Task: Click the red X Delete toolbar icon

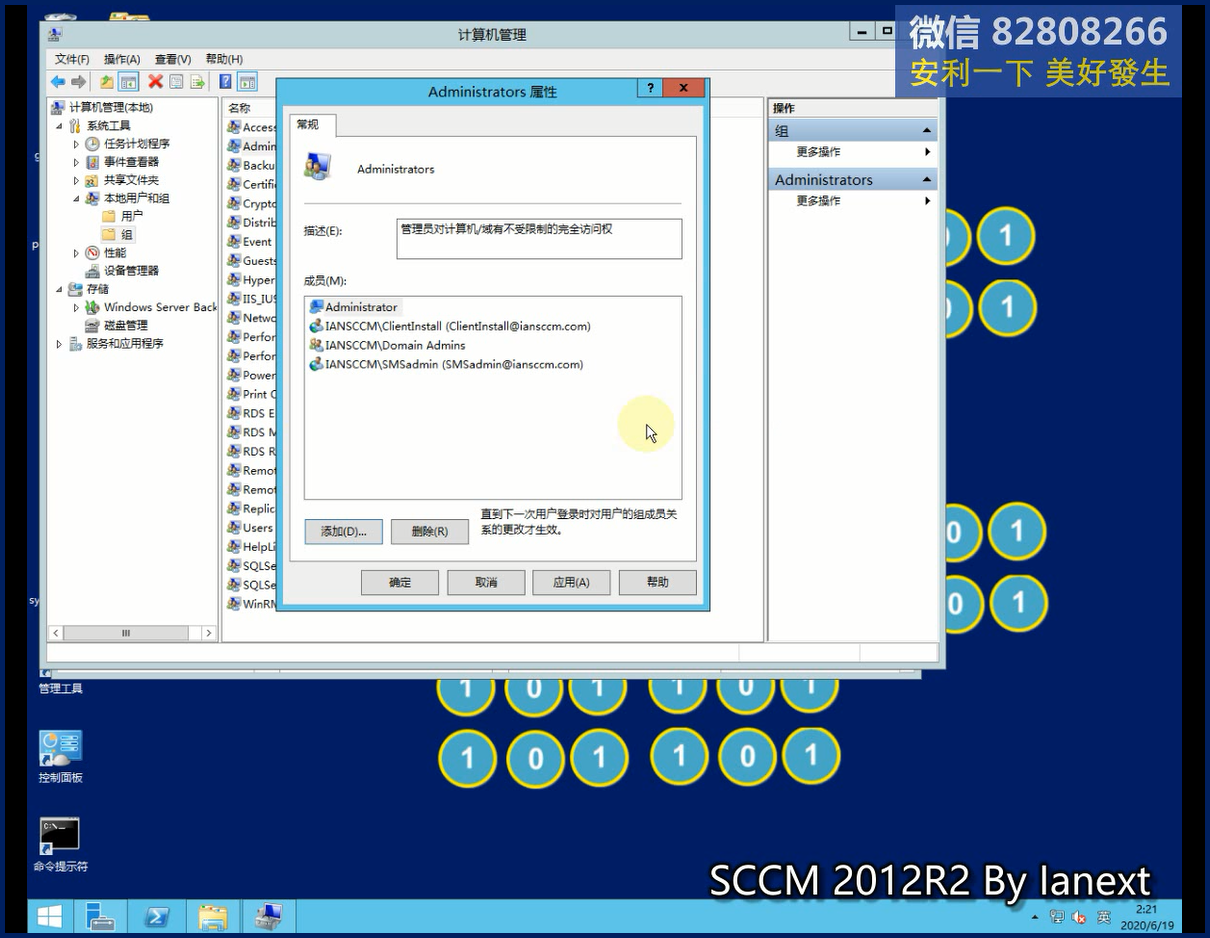Action: (x=155, y=82)
